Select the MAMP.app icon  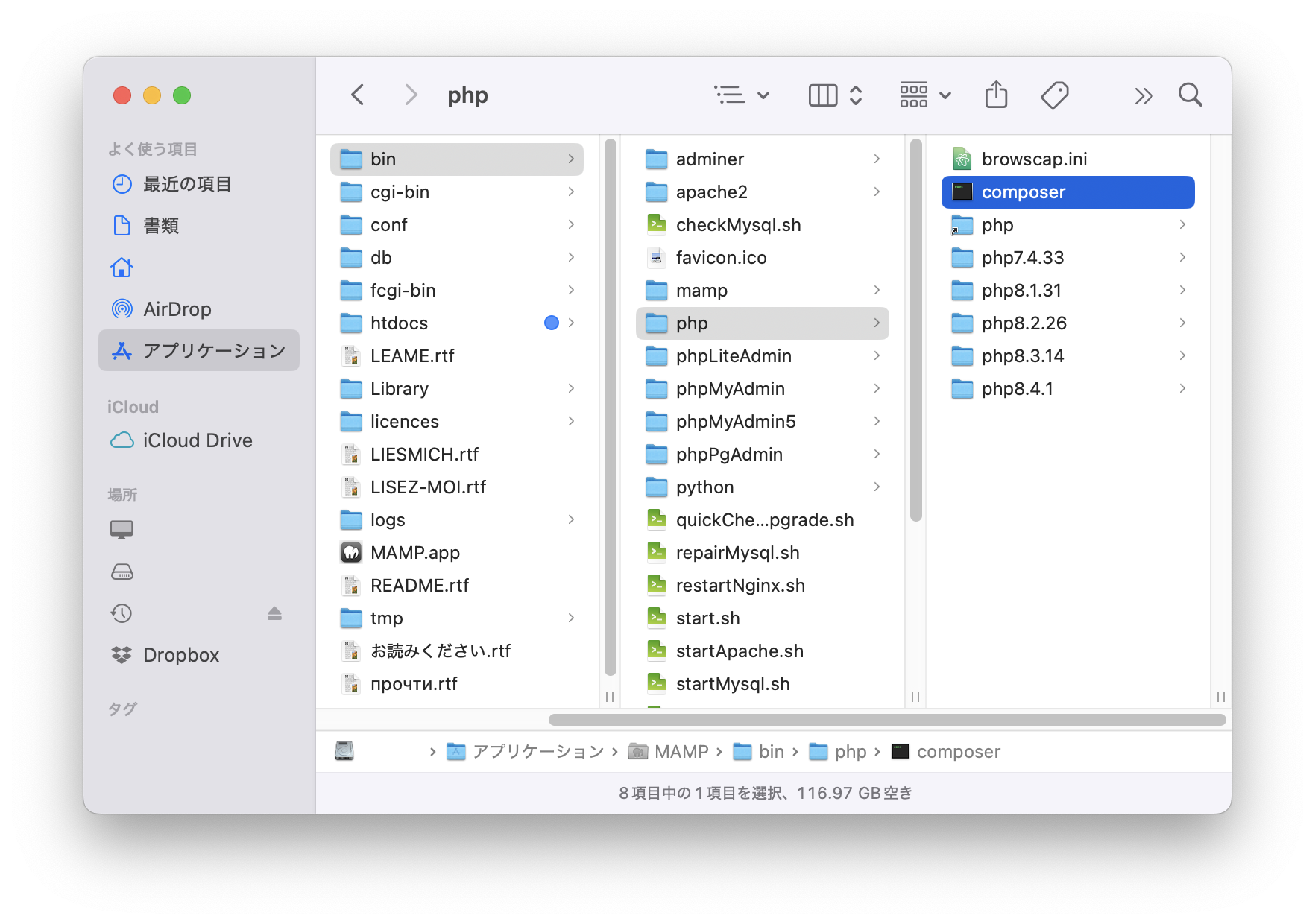(351, 552)
